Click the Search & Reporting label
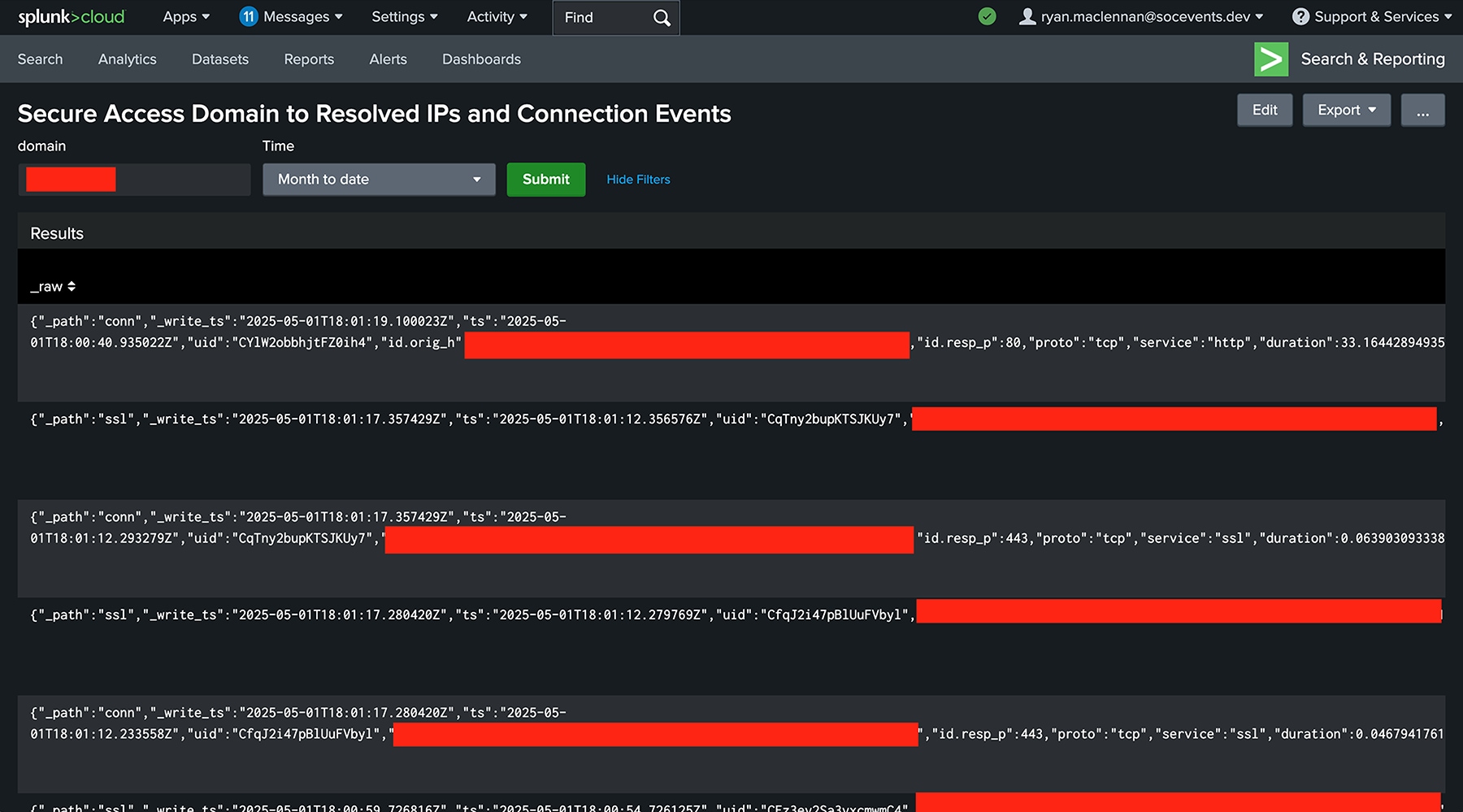Viewport: 1463px width, 812px height. pos(1373,59)
